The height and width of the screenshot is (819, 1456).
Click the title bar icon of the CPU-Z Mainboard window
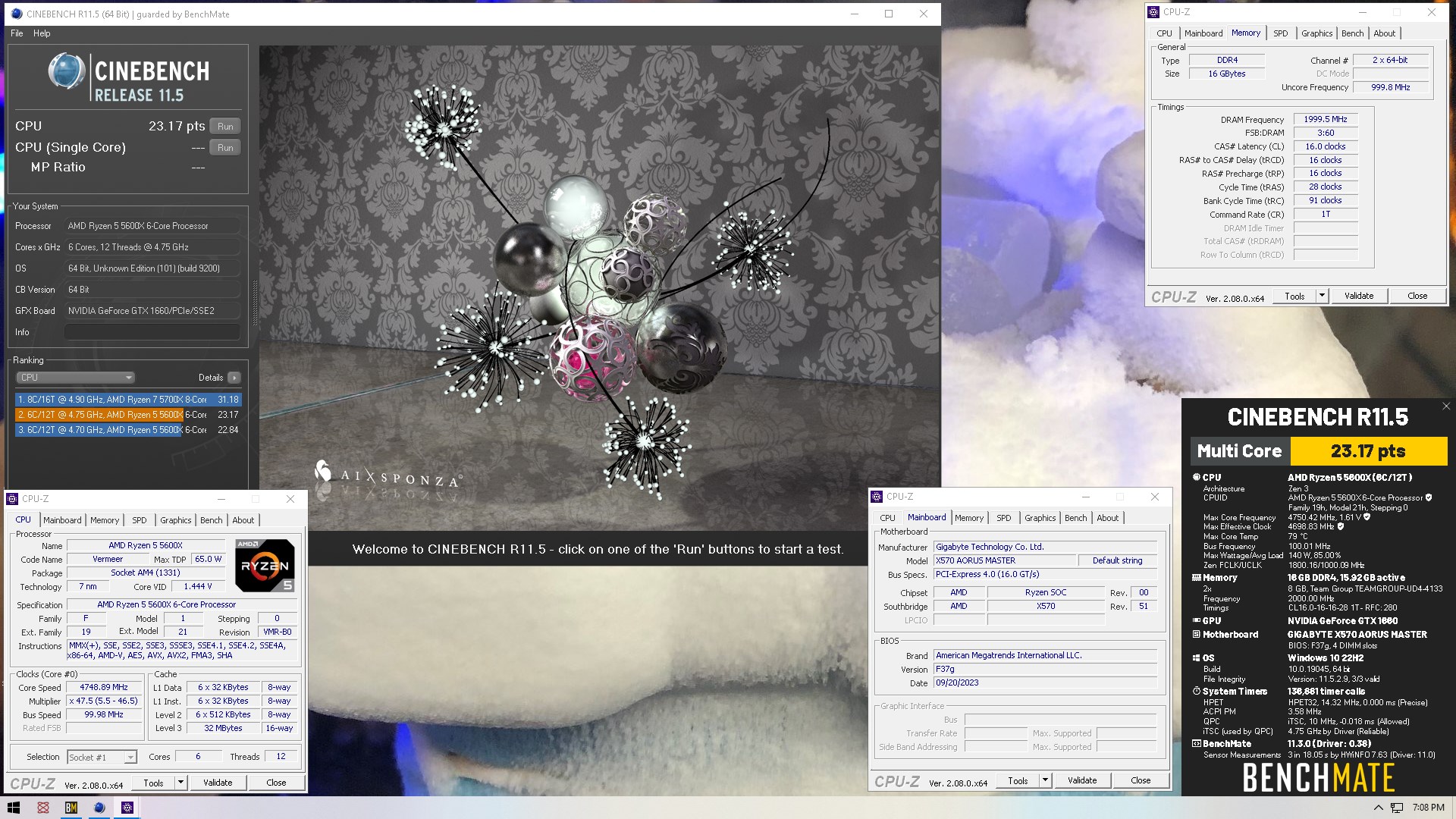(877, 497)
